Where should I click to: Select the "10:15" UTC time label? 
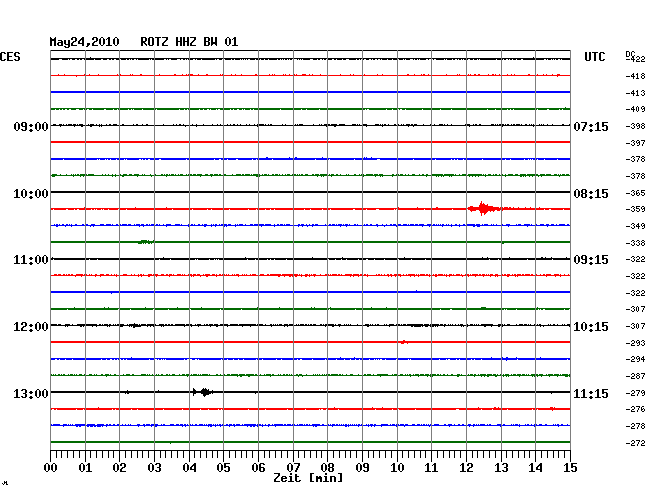coord(591,327)
